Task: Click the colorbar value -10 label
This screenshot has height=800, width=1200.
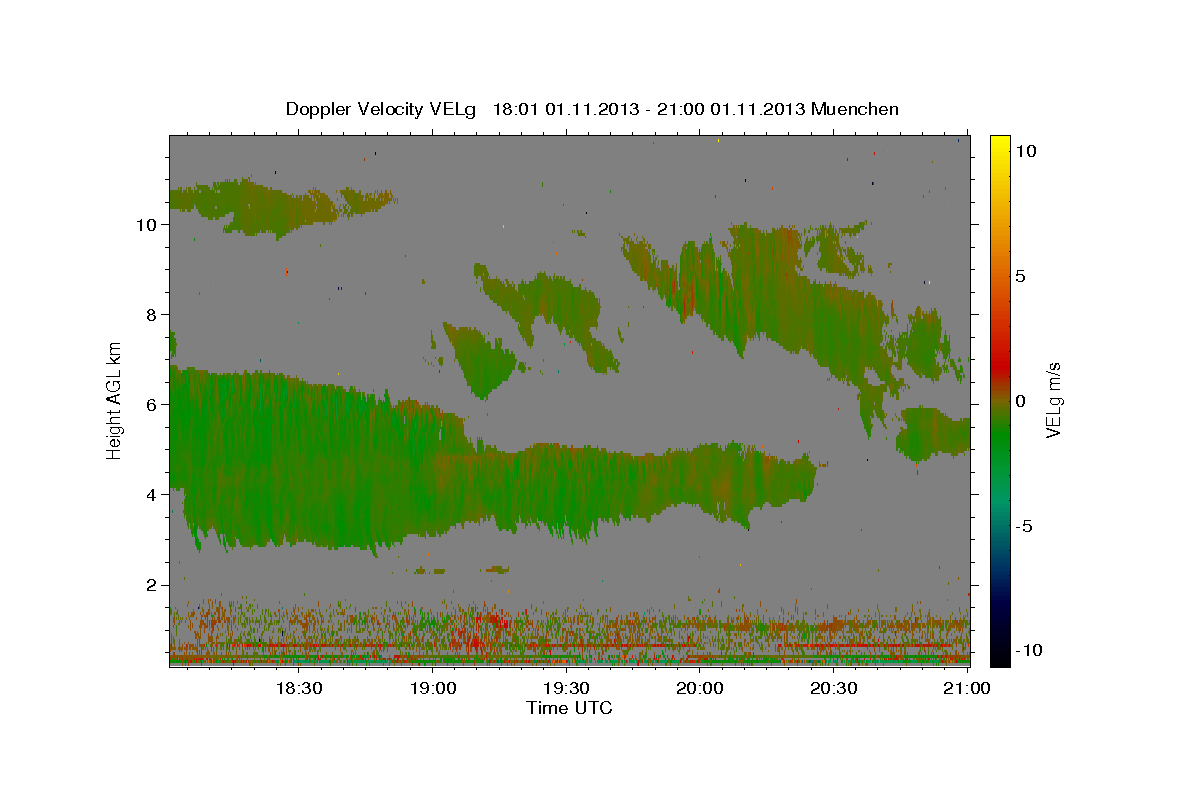Action: (x=1028, y=651)
